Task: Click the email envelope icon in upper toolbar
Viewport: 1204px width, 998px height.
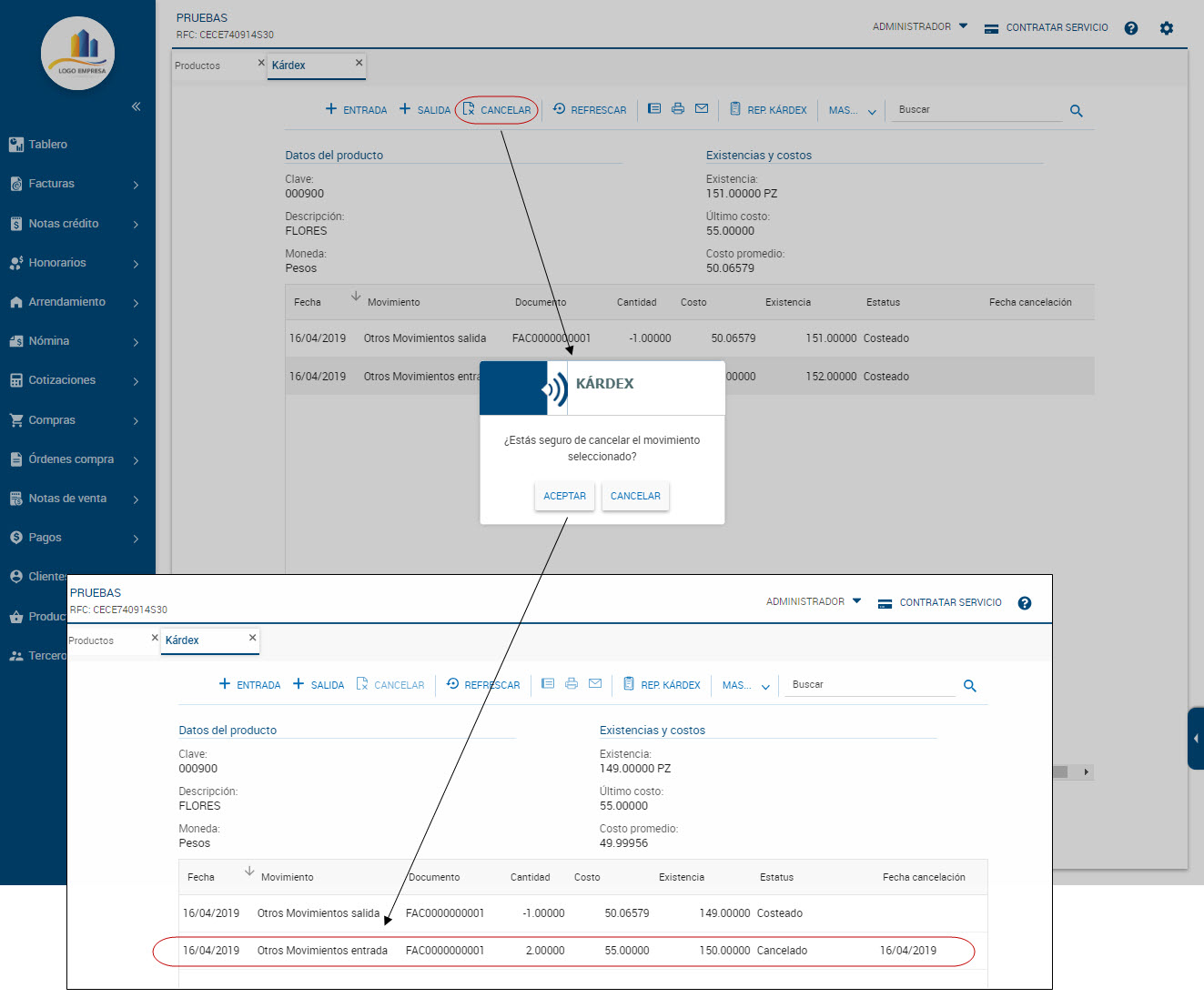Action: click(x=701, y=108)
